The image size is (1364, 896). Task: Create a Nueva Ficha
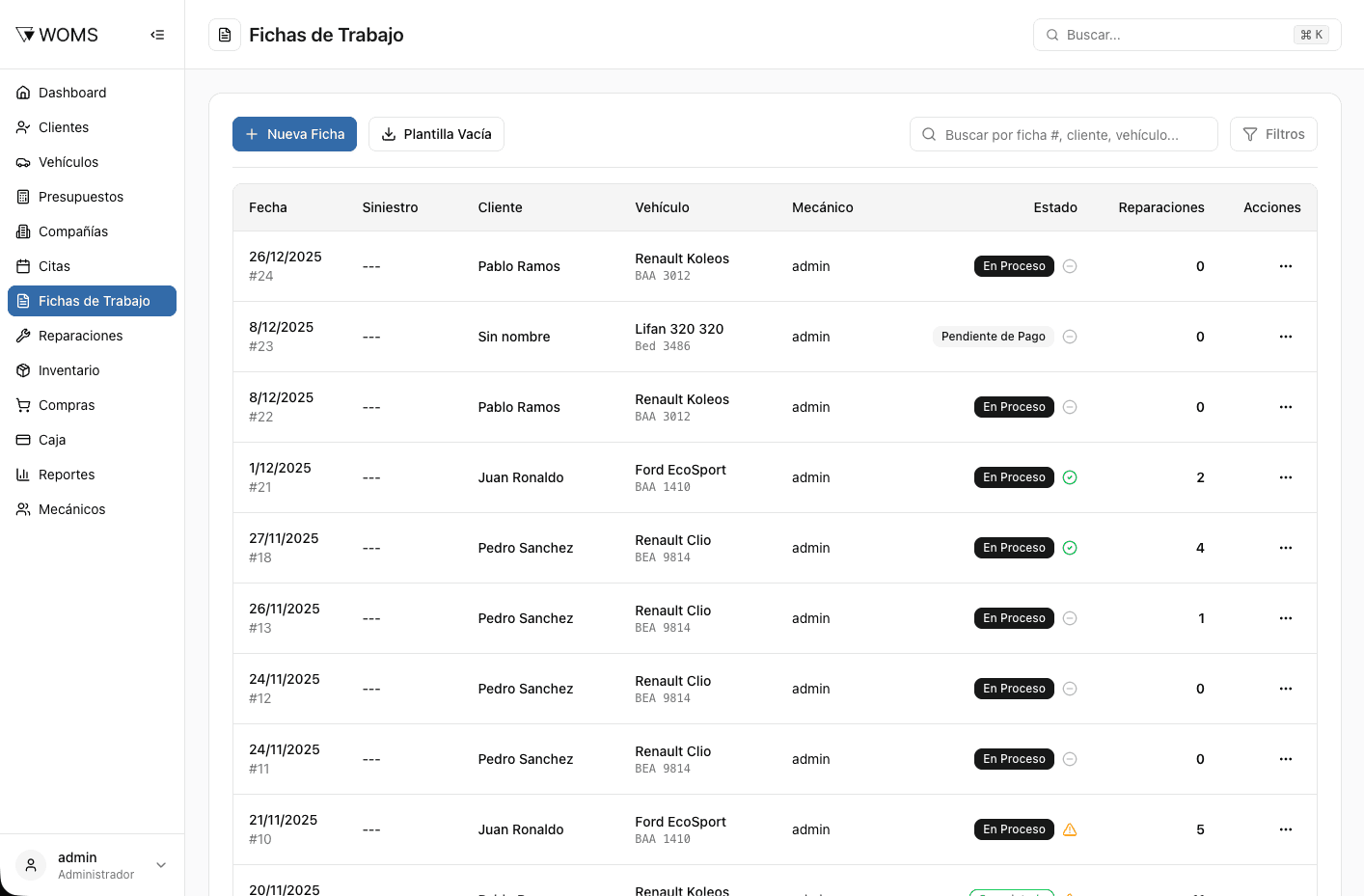pyautogui.click(x=294, y=134)
